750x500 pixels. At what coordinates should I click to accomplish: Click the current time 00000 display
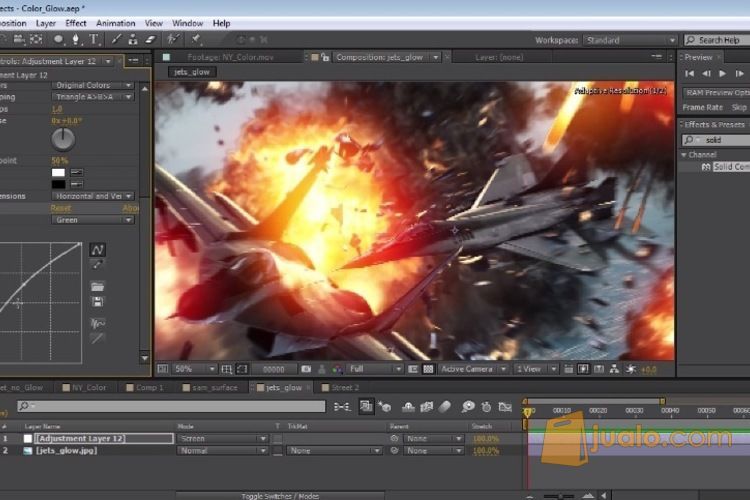[274, 369]
